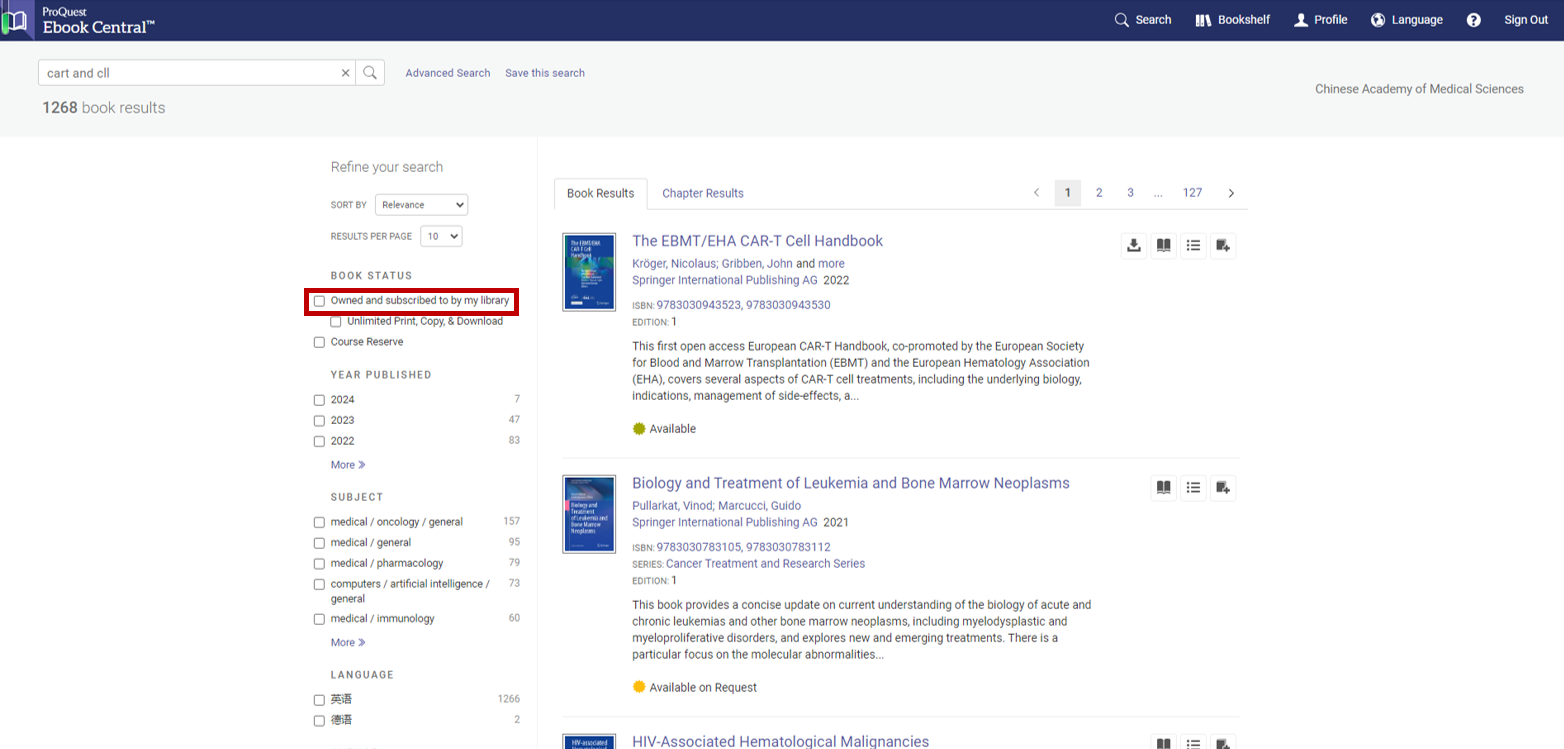Read online icon for CAR-T Cell Handbook
The image size is (1564, 749).
[x=1163, y=246]
